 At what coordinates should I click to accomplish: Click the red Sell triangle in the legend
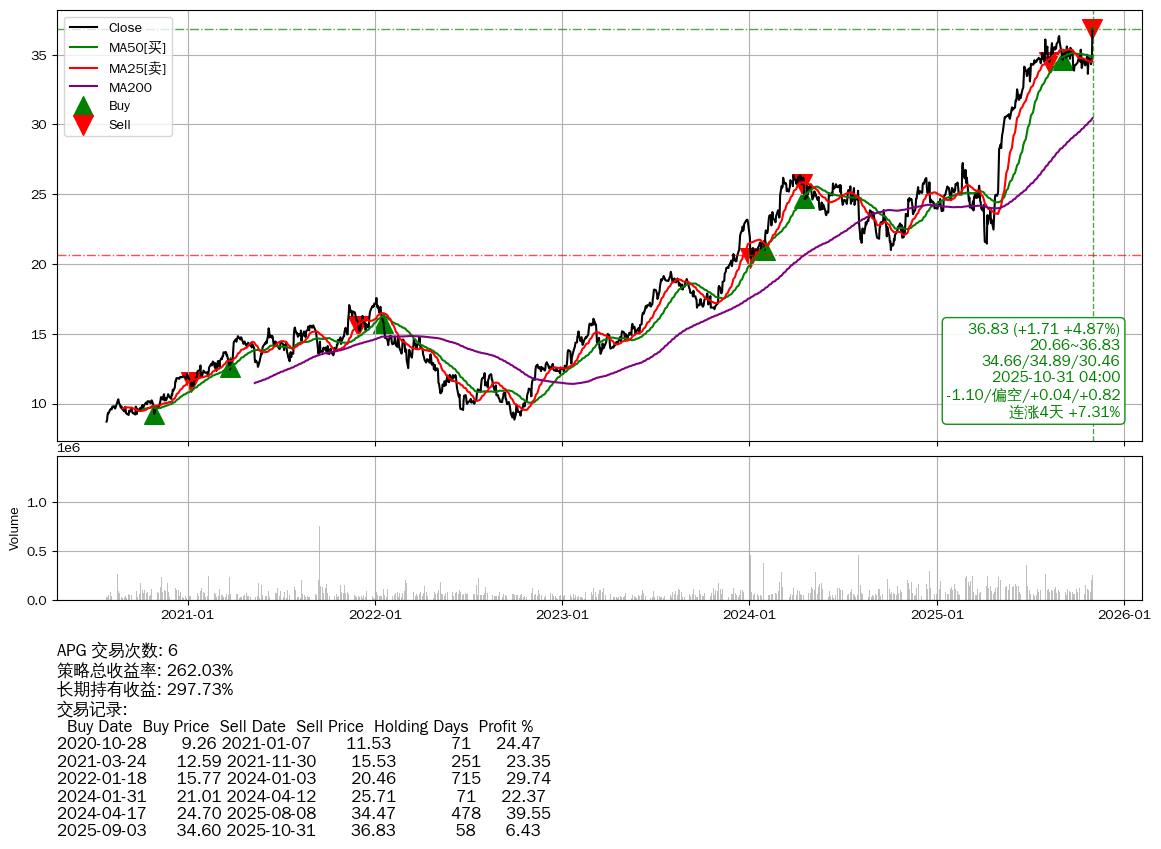(x=84, y=125)
